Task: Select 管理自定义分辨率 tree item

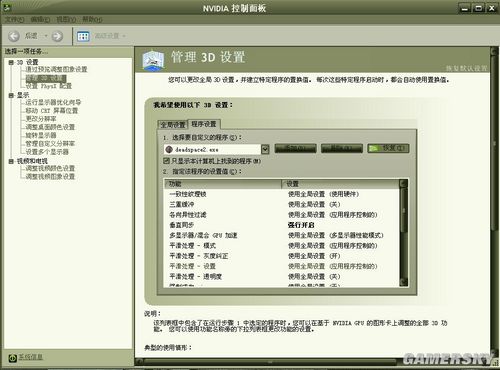Action: (x=50, y=144)
